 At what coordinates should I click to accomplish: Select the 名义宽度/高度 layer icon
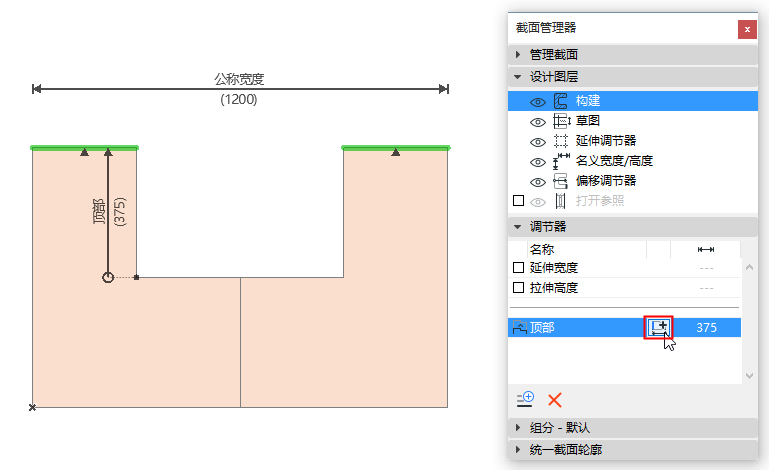coord(561,161)
